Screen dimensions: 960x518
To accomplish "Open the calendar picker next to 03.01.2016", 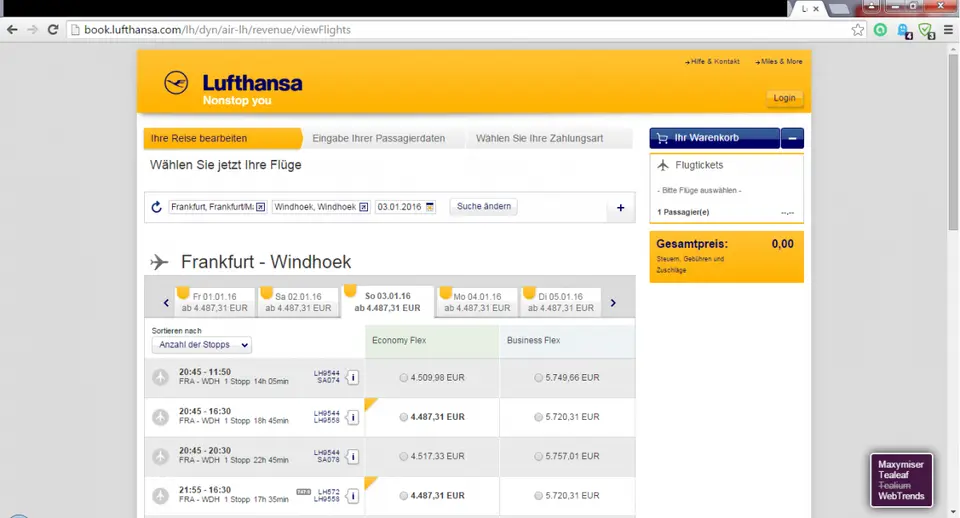I will pos(430,207).
